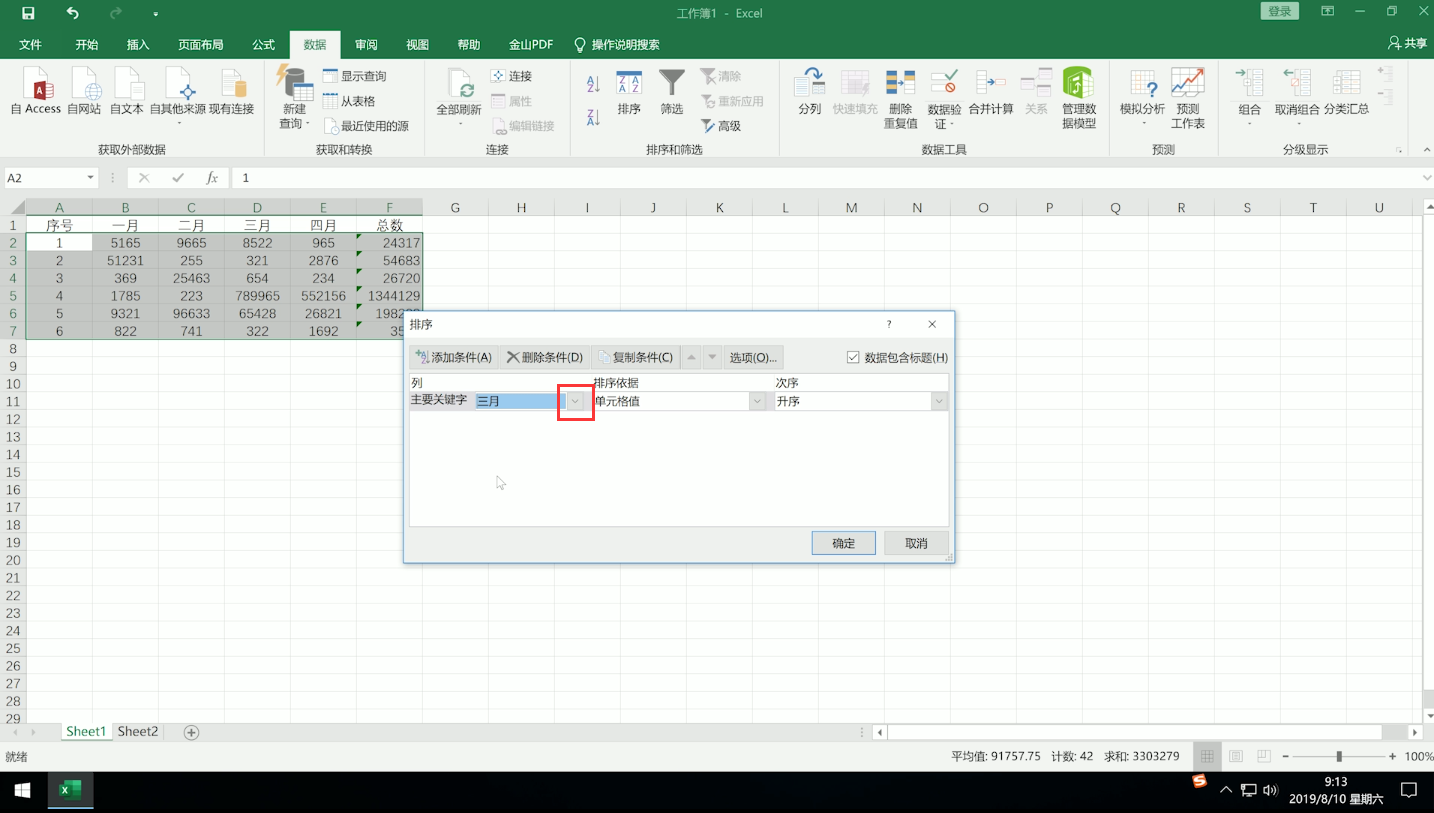
Task: Click the descending Z-A sort icon
Action: 593,117
